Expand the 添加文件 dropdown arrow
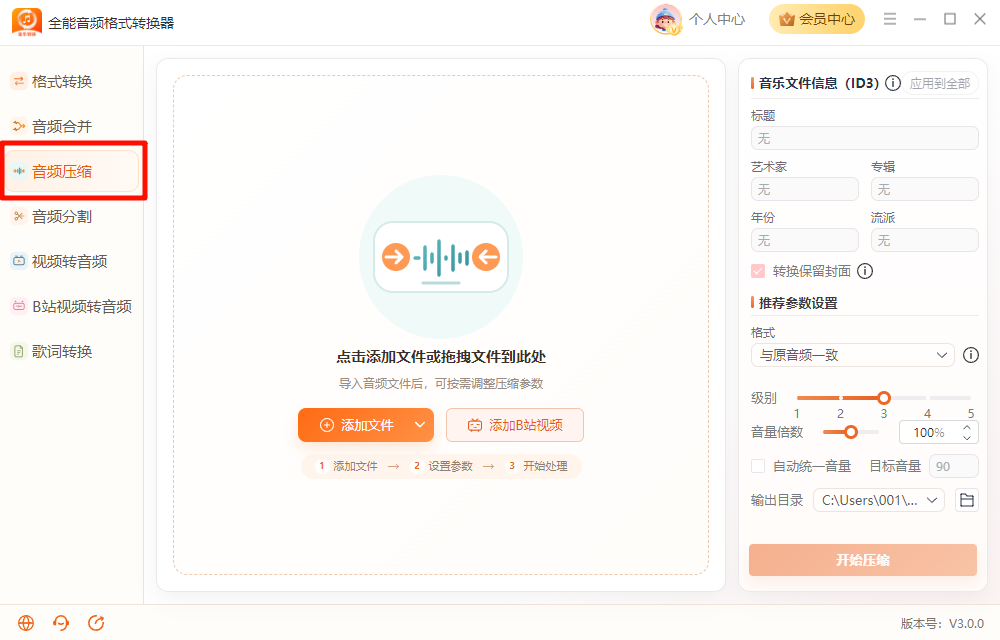Viewport: 1000px width, 640px height. pos(420,425)
